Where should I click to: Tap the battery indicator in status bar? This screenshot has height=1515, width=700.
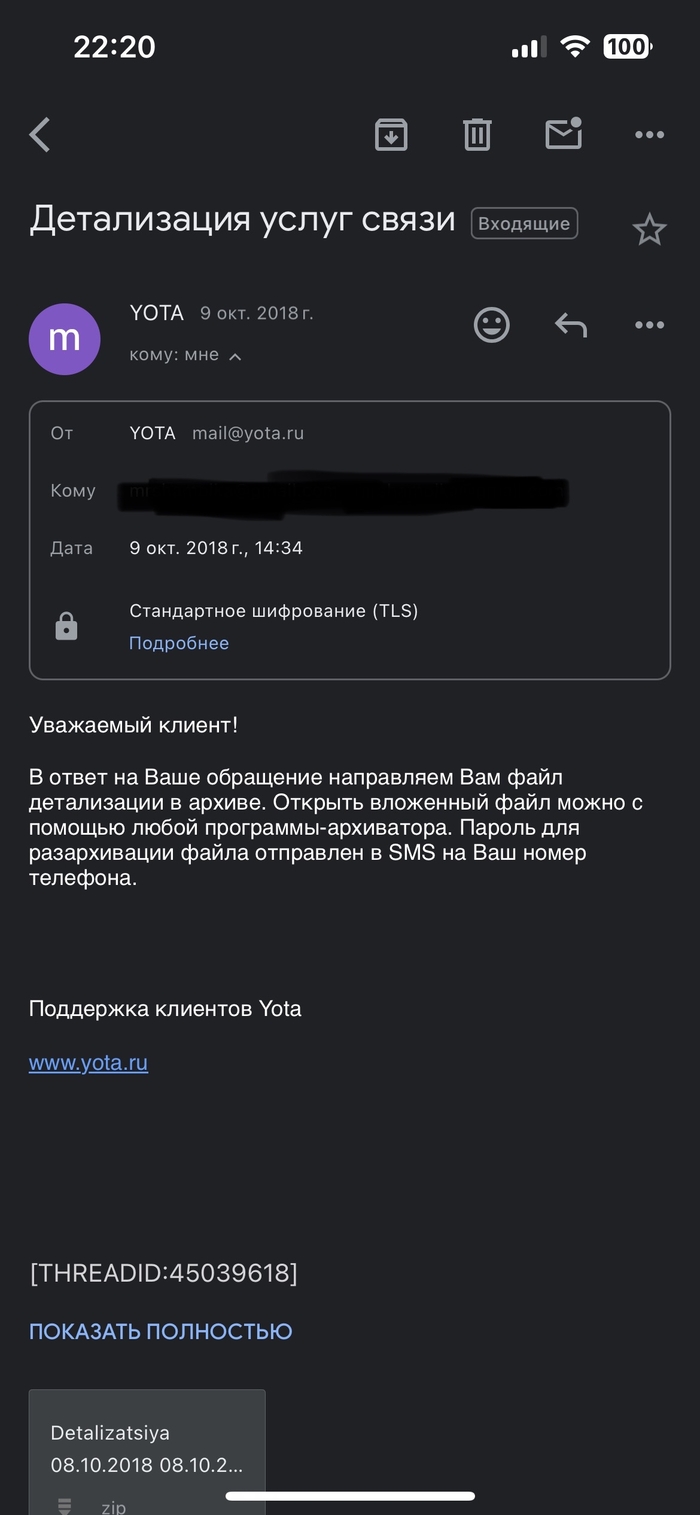tap(627, 46)
